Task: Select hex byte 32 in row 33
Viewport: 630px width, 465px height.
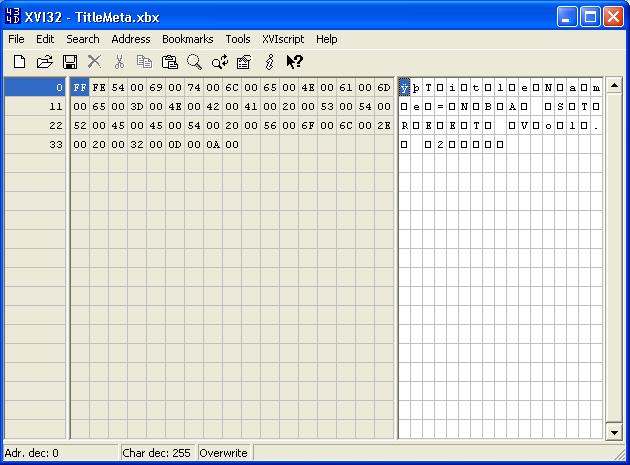Action: pyautogui.click(x=137, y=144)
